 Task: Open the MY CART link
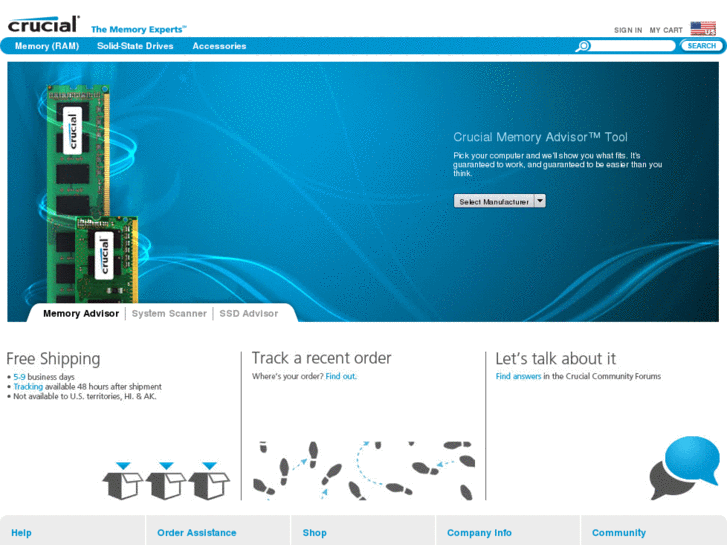tap(666, 30)
